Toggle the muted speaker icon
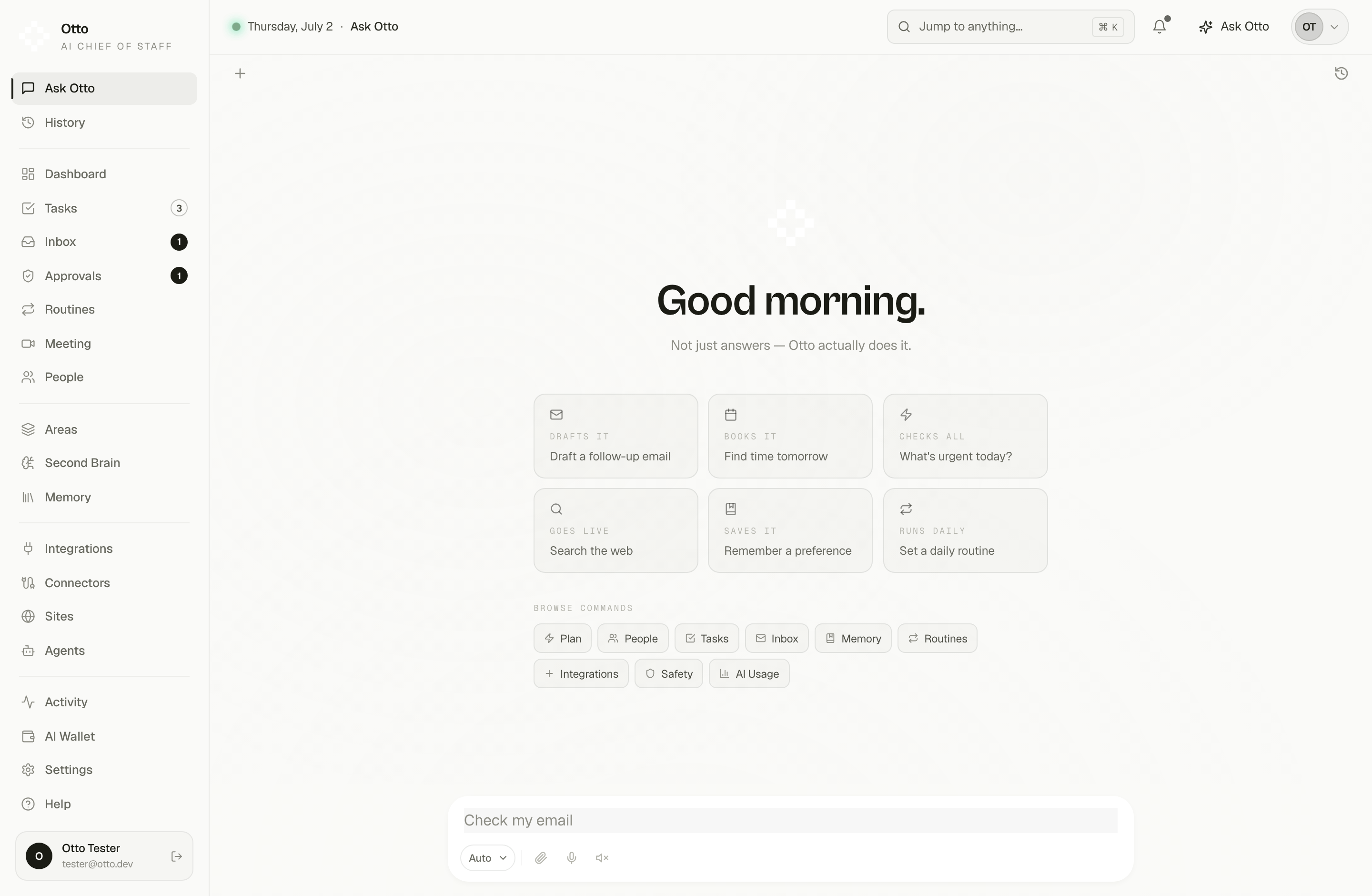Viewport: 1372px width, 896px height. (x=602, y=858)
